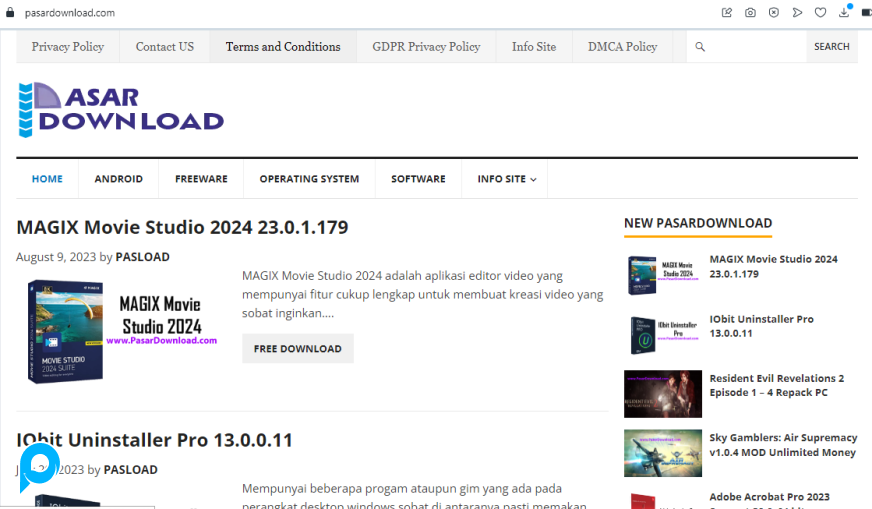Open the ANDROID menu category
The height and width of the screenshot is (509, 872).
[x=118, y=179]
